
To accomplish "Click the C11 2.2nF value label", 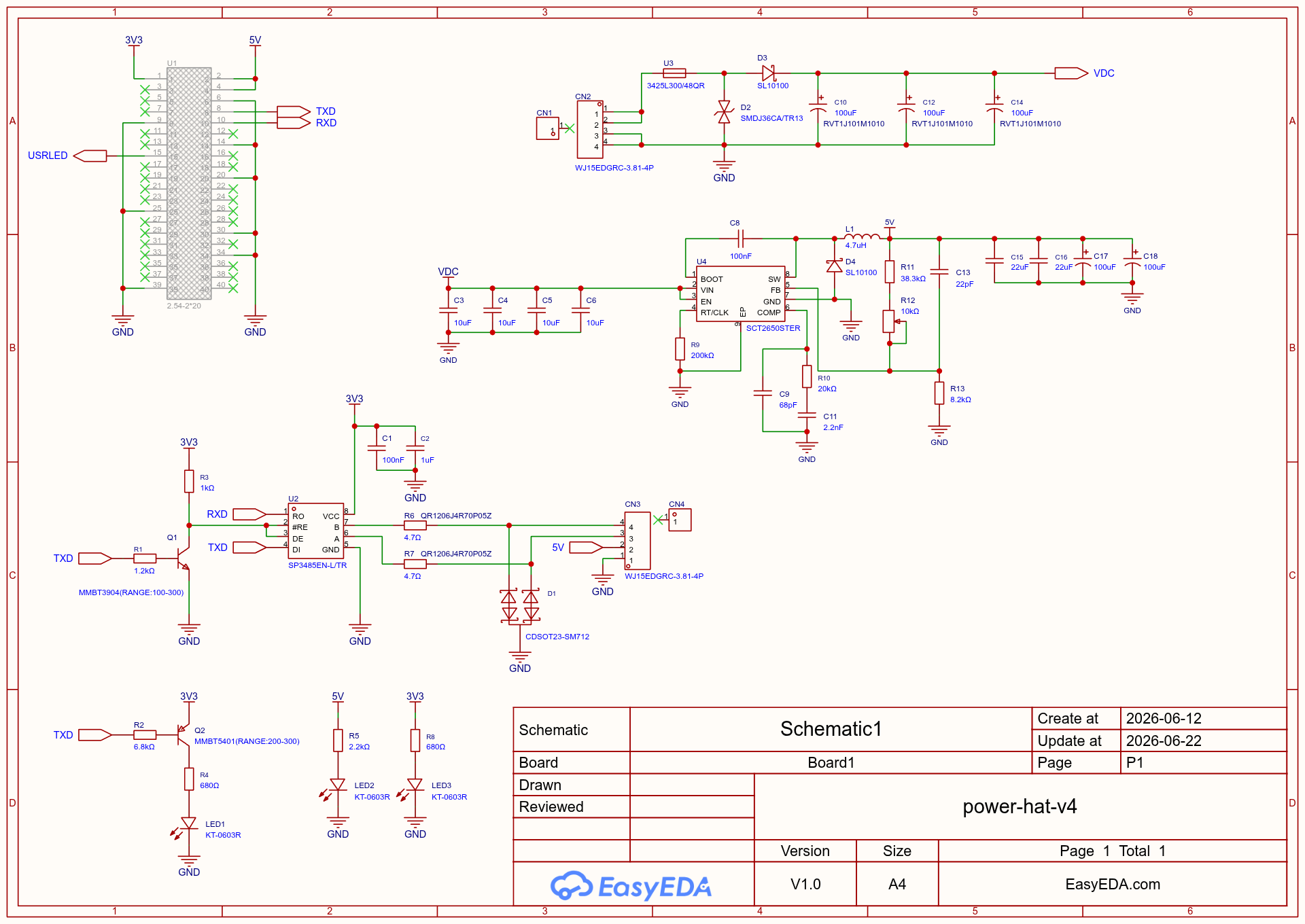I will [833, 427].
